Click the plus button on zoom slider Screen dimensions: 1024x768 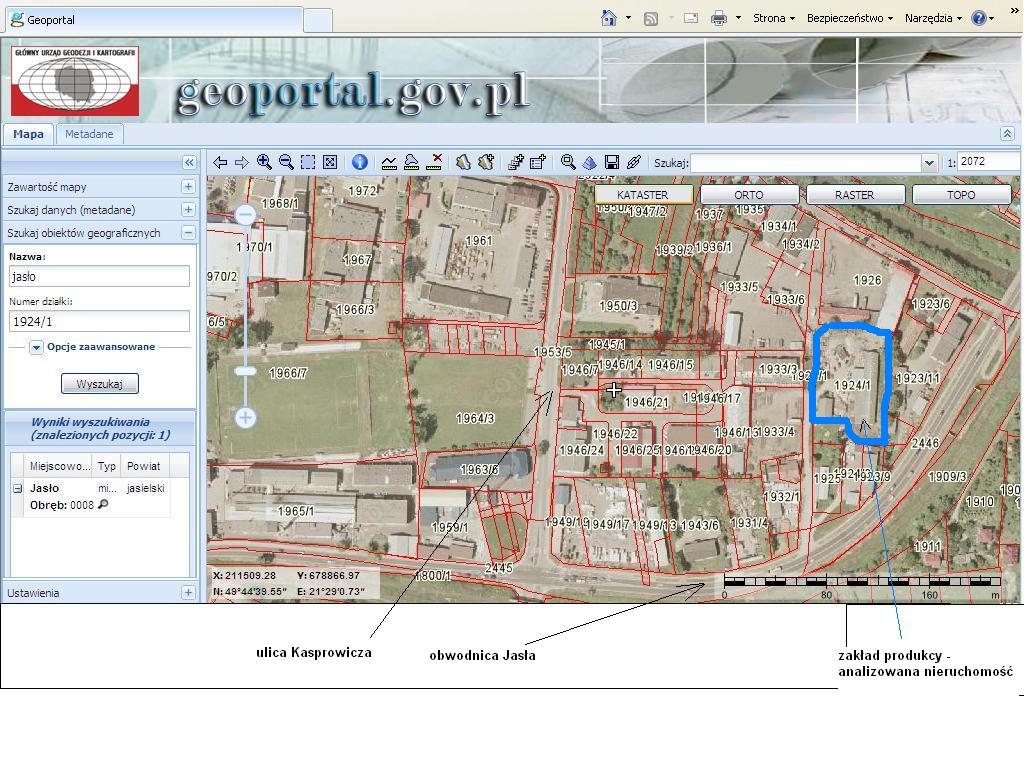[x=246, y=417]
